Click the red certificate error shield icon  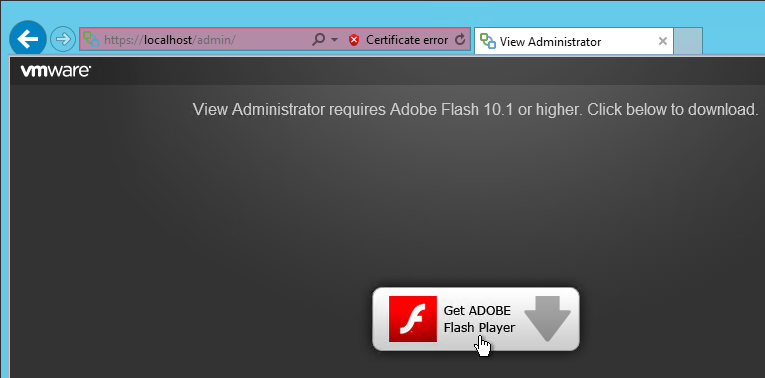pyautogui.click(x=354, y=40)
